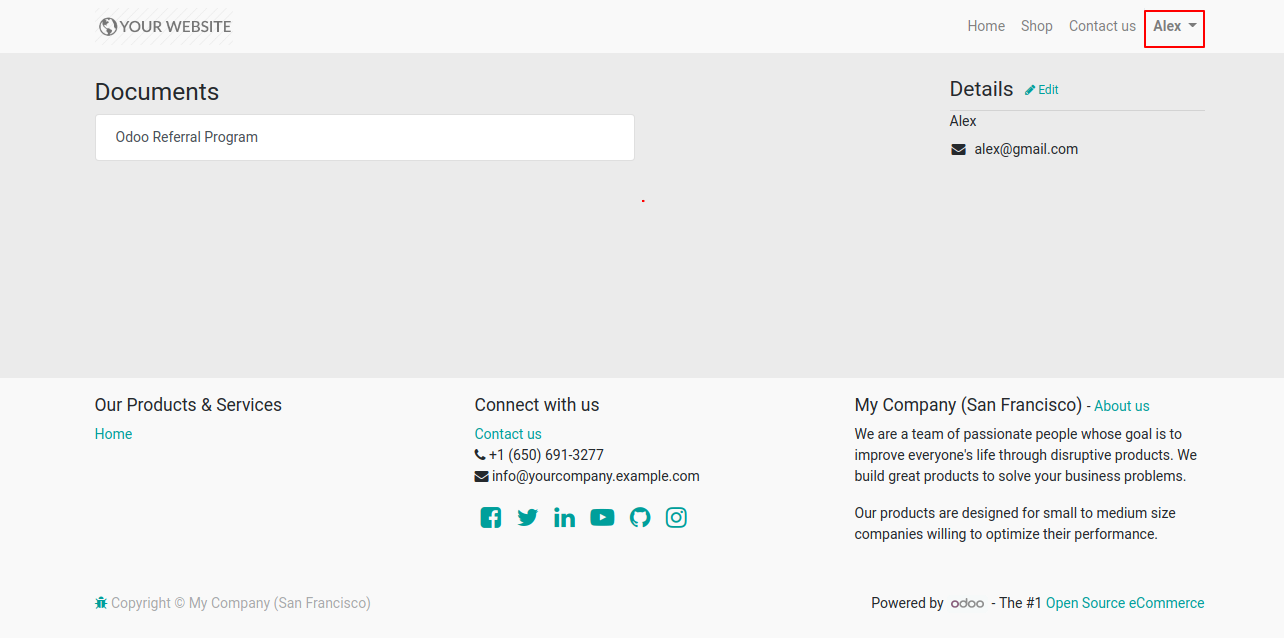
Task: Click the Home link under Our Products & Services
Action: pos(113,434)
